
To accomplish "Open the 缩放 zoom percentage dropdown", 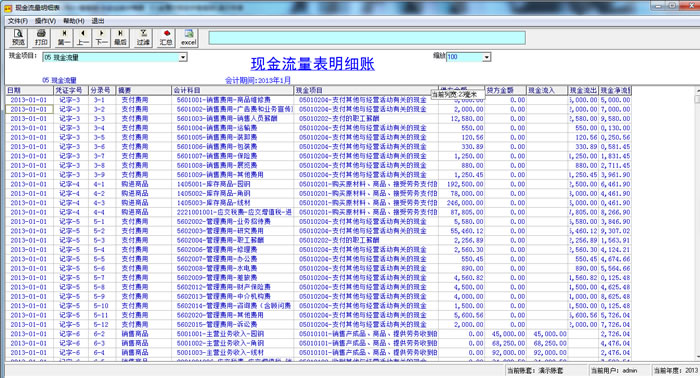I will [487, 57].
